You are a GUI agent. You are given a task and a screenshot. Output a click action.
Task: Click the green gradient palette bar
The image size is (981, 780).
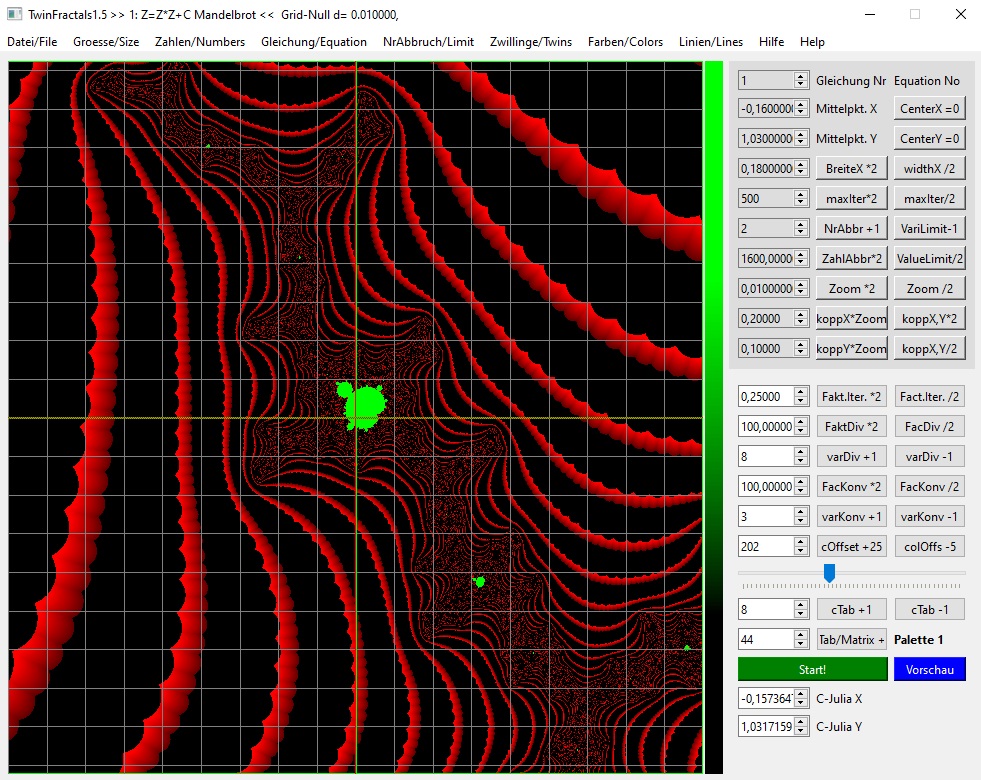[713, 417]
